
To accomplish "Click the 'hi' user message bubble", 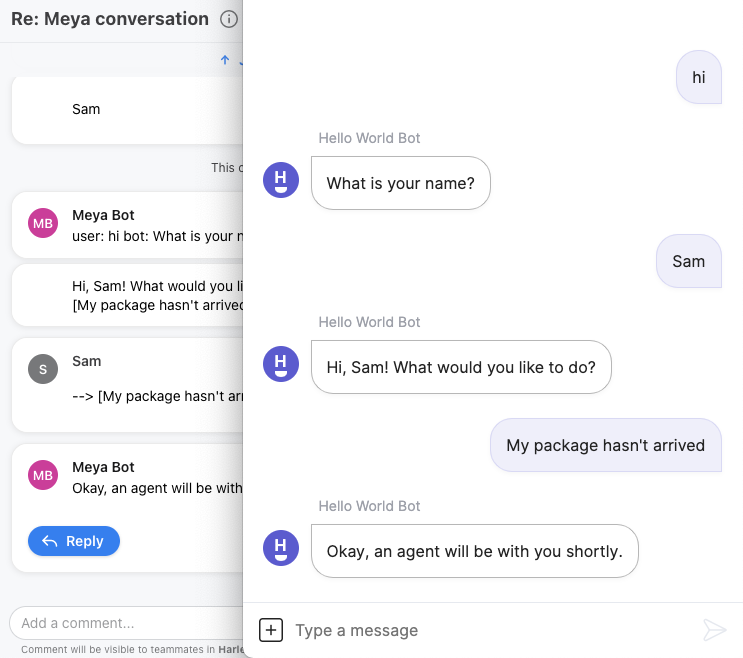I will click(699, 77).
